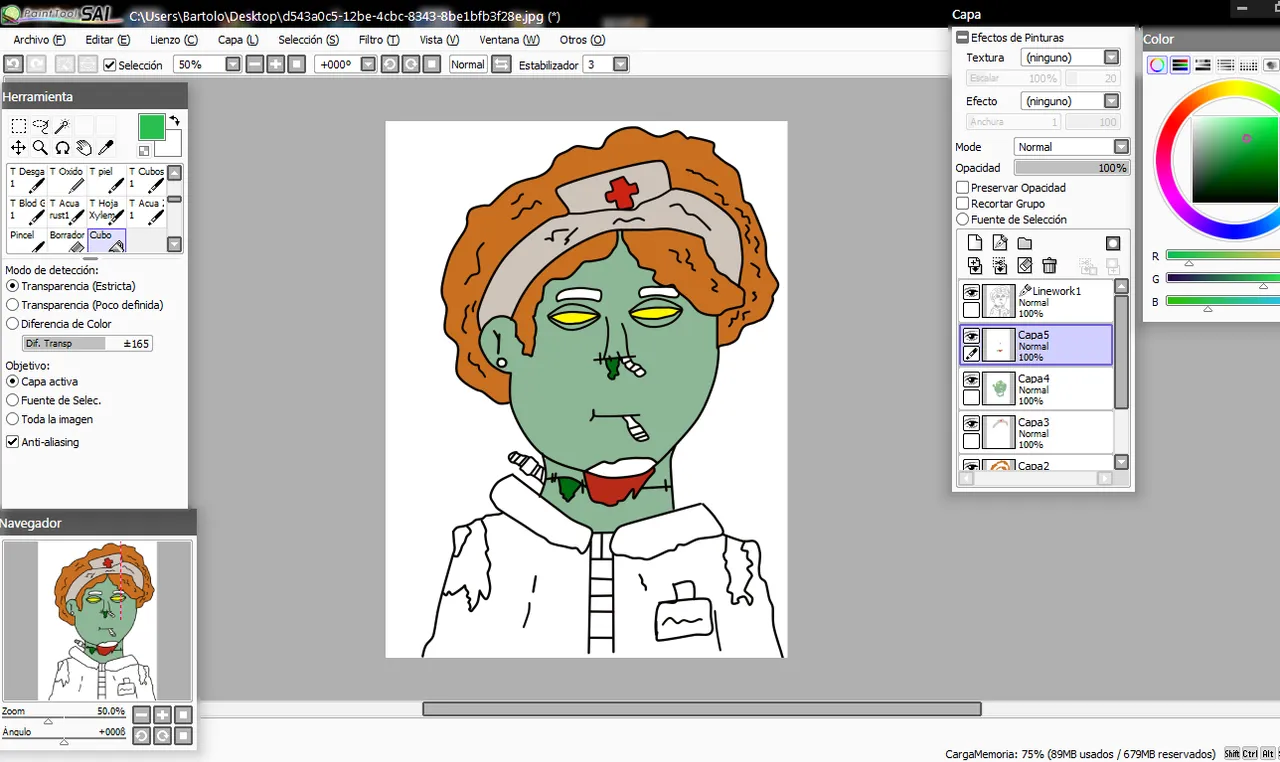Open the Ventana menu

[x=509, y=40]
